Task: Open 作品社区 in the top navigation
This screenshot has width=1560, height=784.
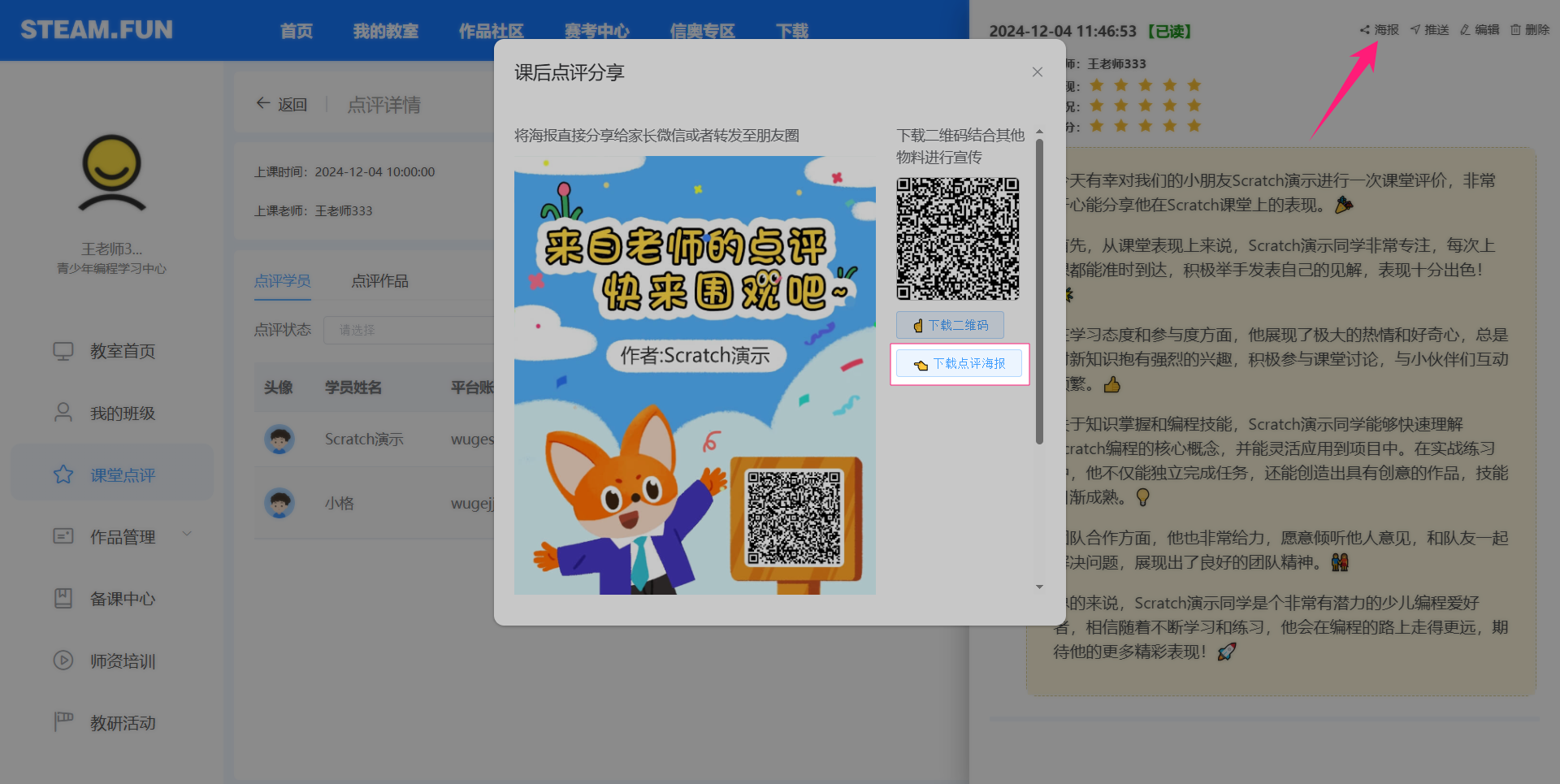Action: (x=492, y=31)
